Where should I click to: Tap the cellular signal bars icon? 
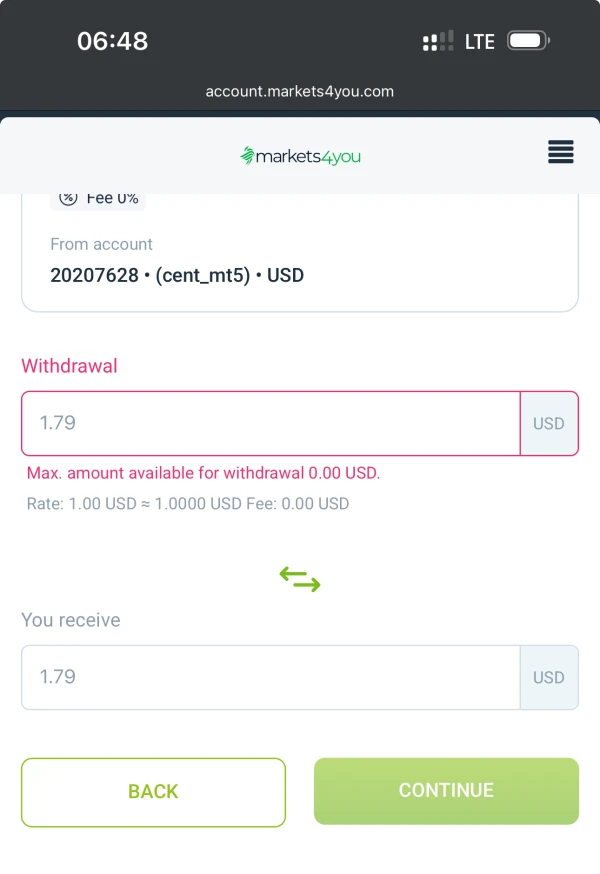[437, 41]
